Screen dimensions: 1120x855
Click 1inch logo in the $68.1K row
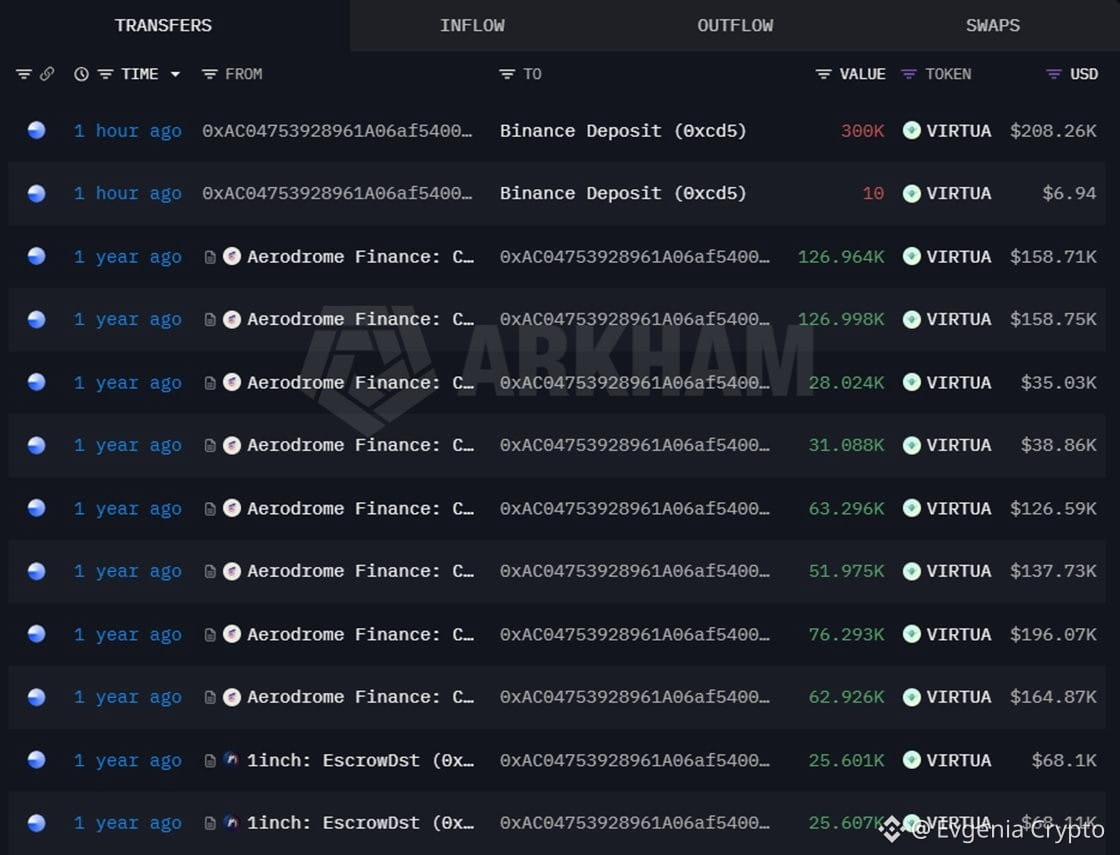(x=231, y=759)
